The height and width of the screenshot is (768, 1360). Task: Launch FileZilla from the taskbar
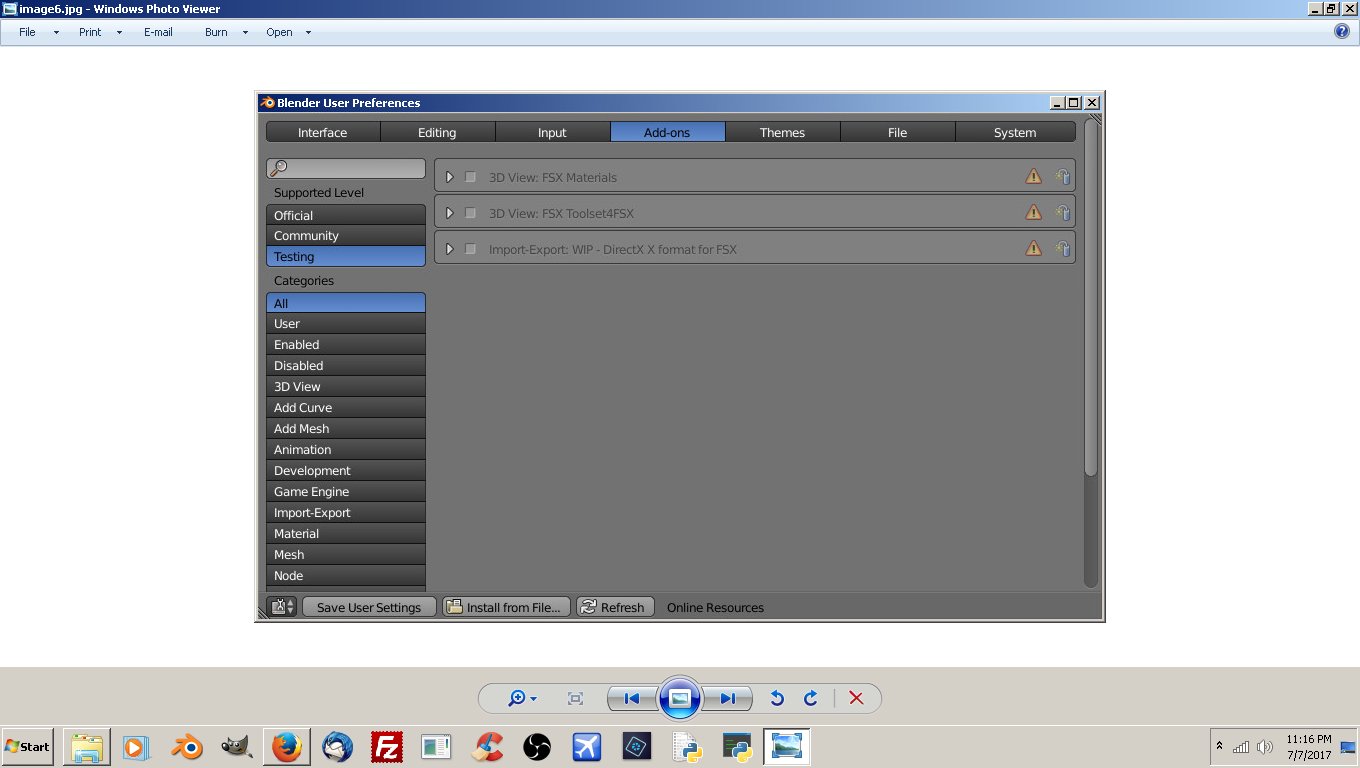(x=387, y=747)
